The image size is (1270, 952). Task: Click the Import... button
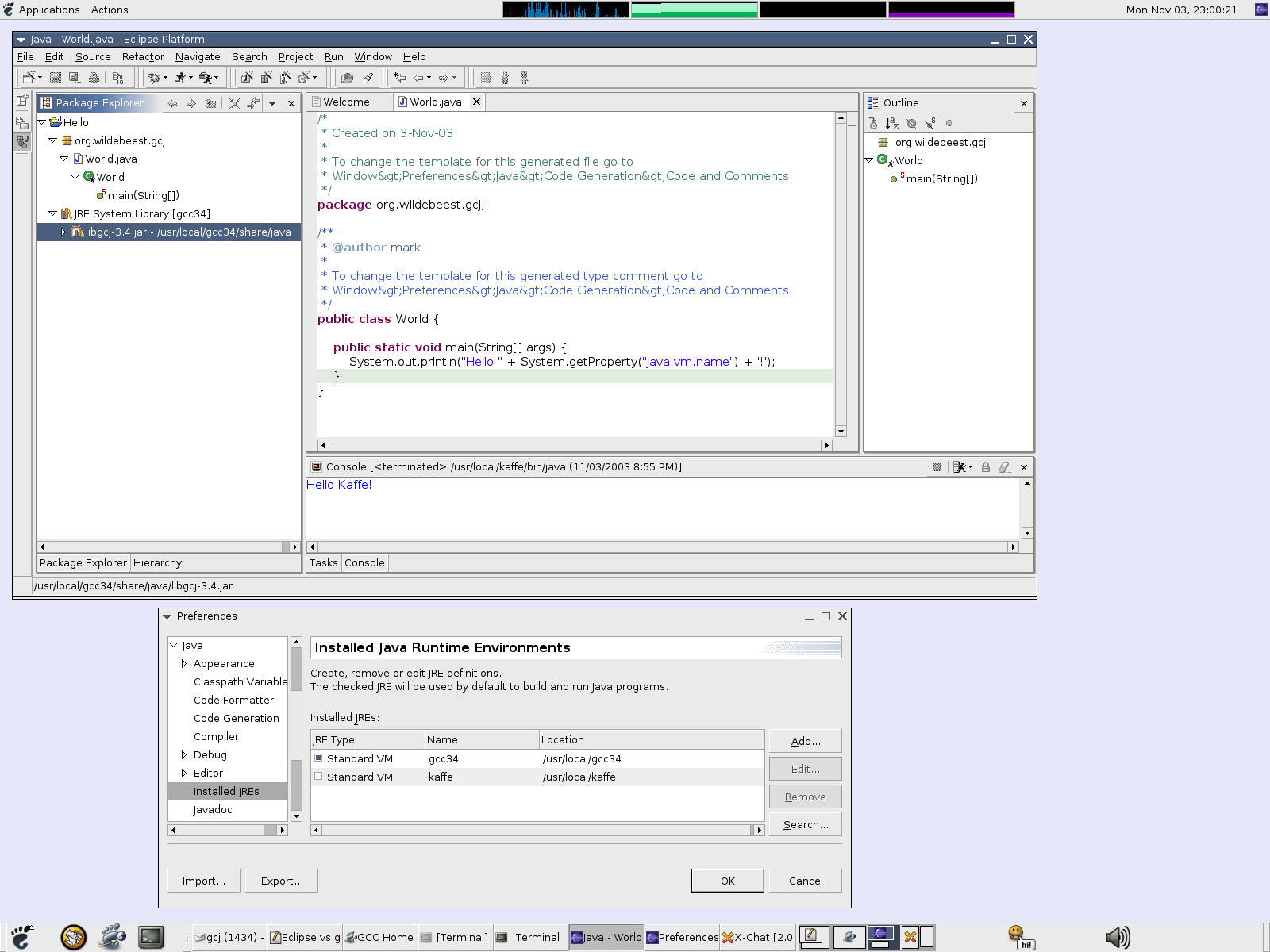(x=204, y=881)
